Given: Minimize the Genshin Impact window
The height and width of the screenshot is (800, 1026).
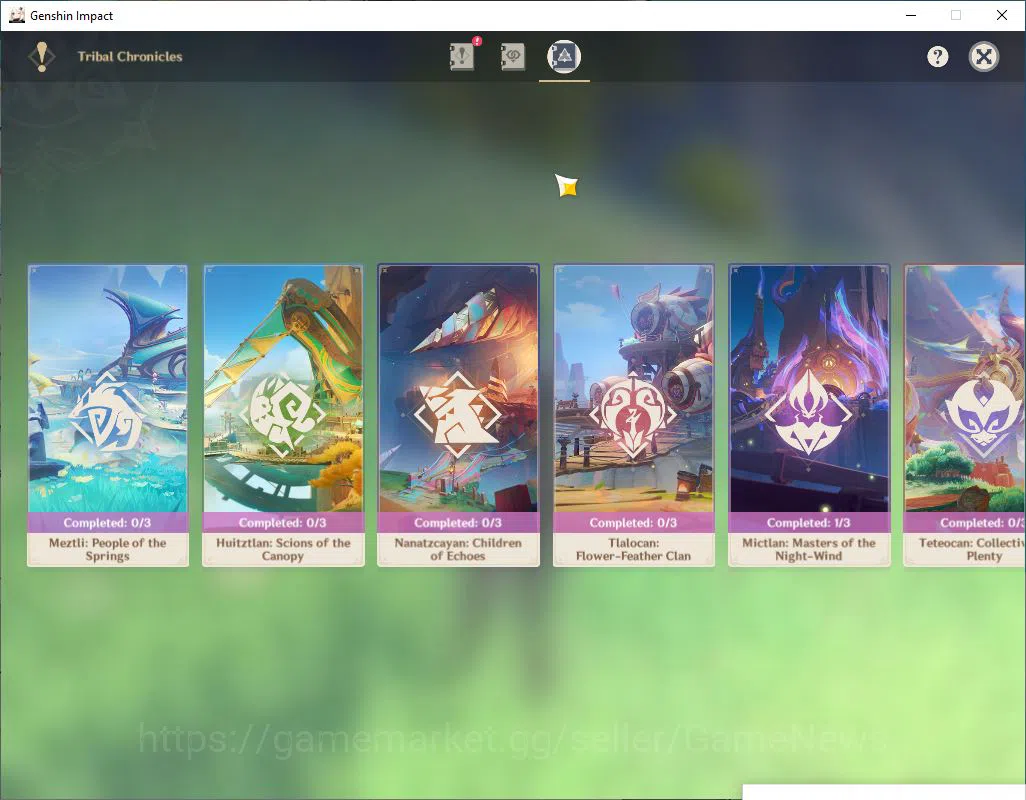Looking at the screenshot, I should 910,15.
